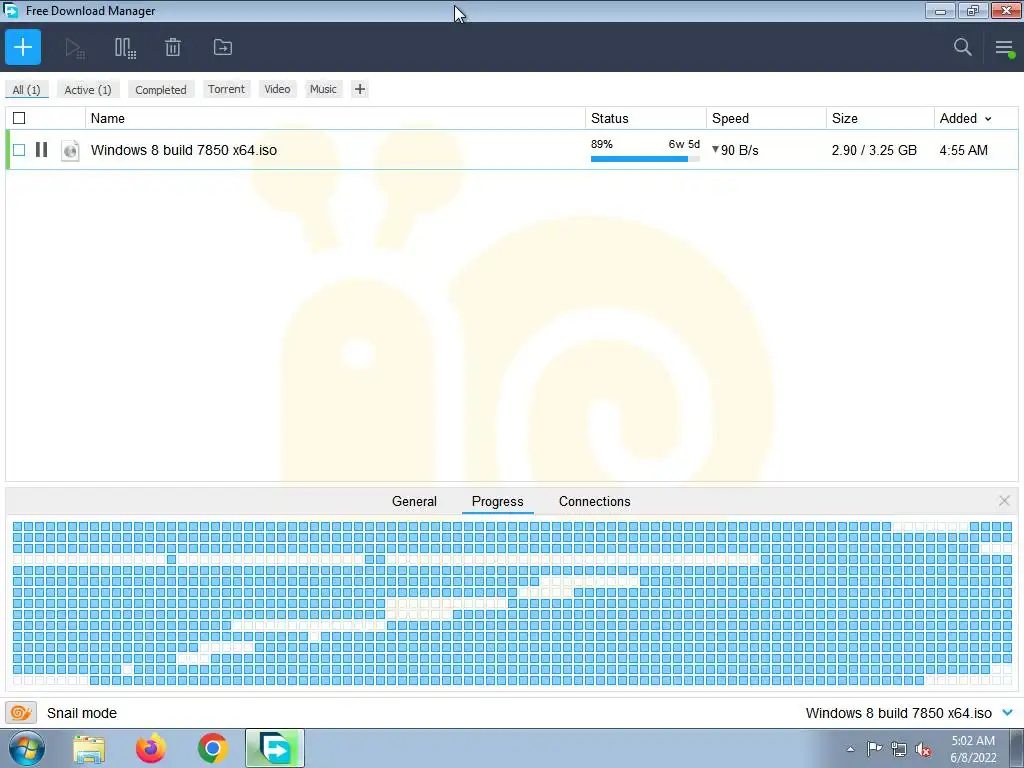
Task: Click the file name Windows 8 build 7850 x64.iso
Action: [184, 150]
